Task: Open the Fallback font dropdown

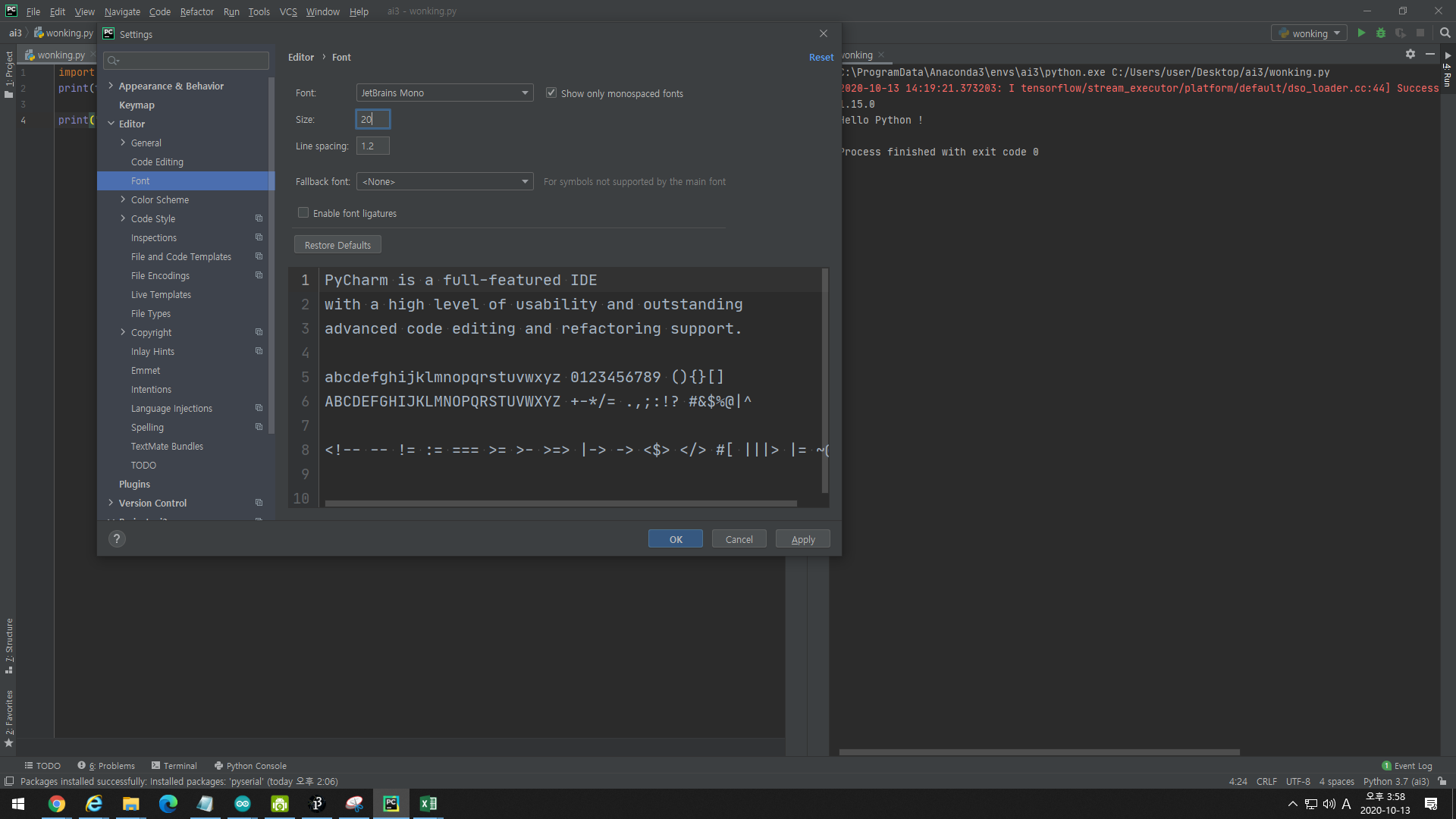Action: [x=444, y=182]
